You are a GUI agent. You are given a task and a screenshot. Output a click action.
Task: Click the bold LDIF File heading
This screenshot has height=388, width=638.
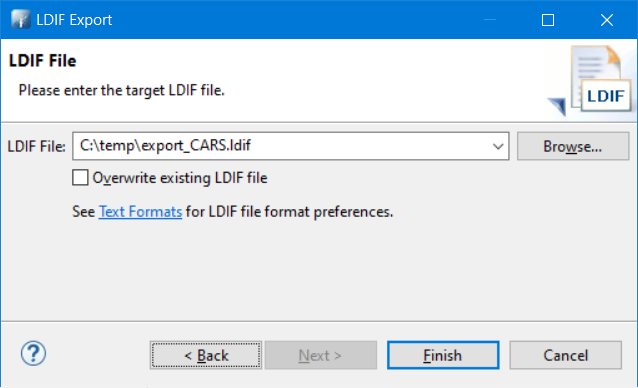pyautogui.click(x=42, y=61)
